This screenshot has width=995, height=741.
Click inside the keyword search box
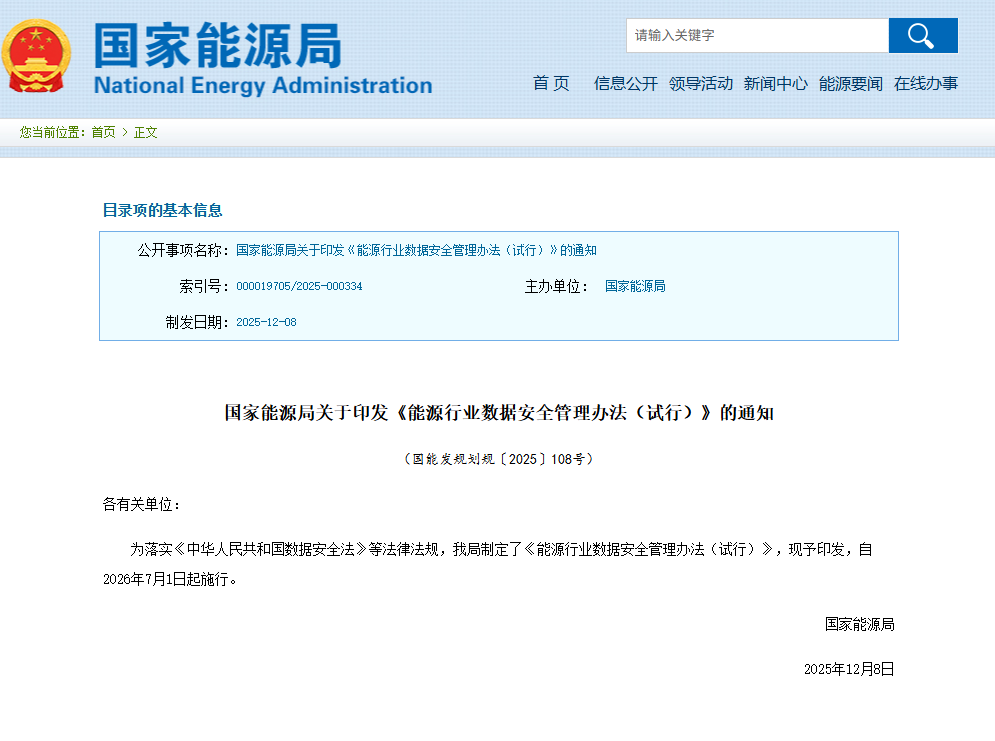(x=757, y=35)
